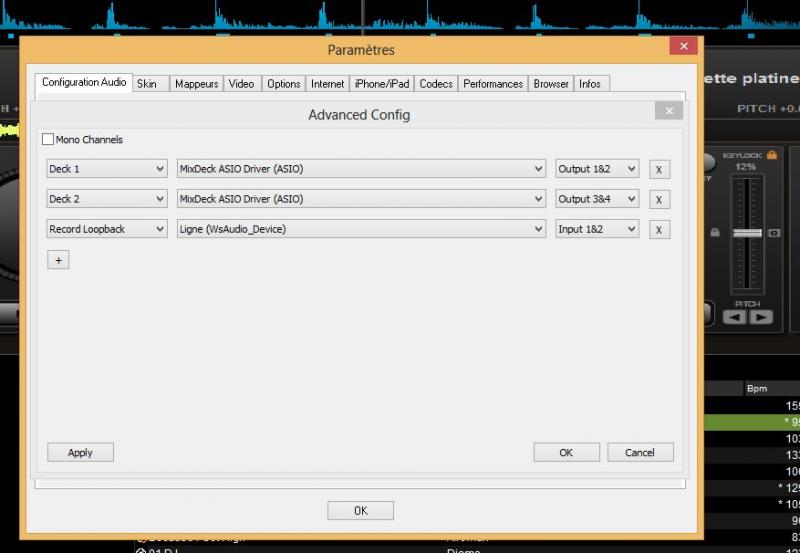Close the Advanced Config panel
Screen dimensions: 800x553
[x=669, y=111]
